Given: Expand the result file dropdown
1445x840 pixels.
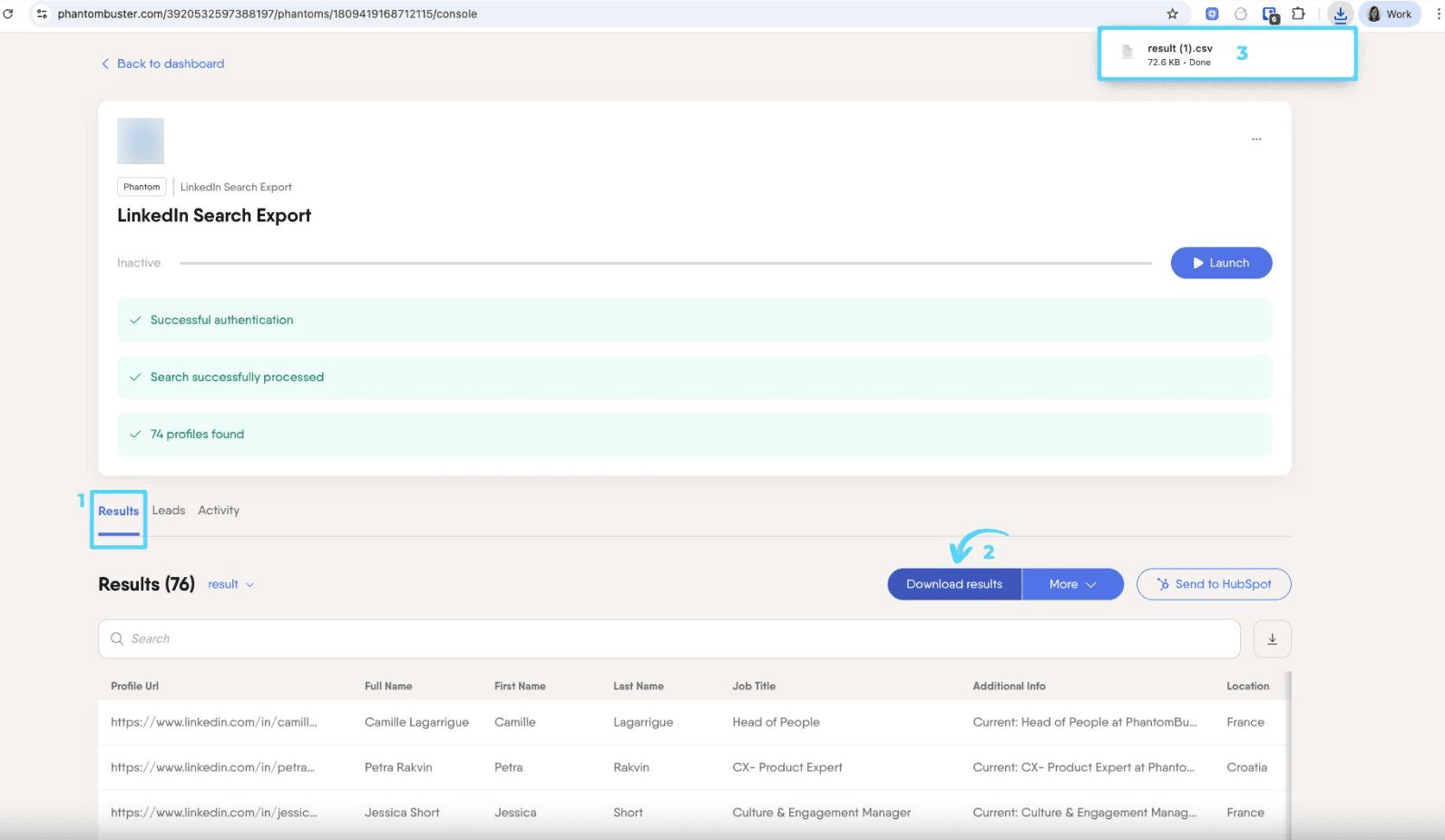Looking at the screenshot, I should point(230,584).
